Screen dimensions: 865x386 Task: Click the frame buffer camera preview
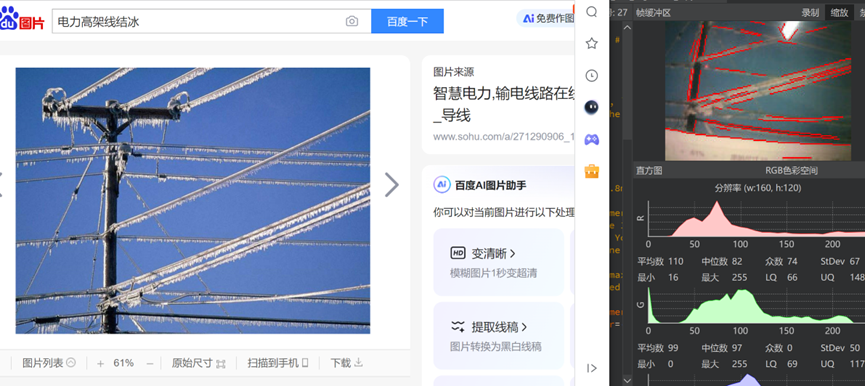(758, 91)
